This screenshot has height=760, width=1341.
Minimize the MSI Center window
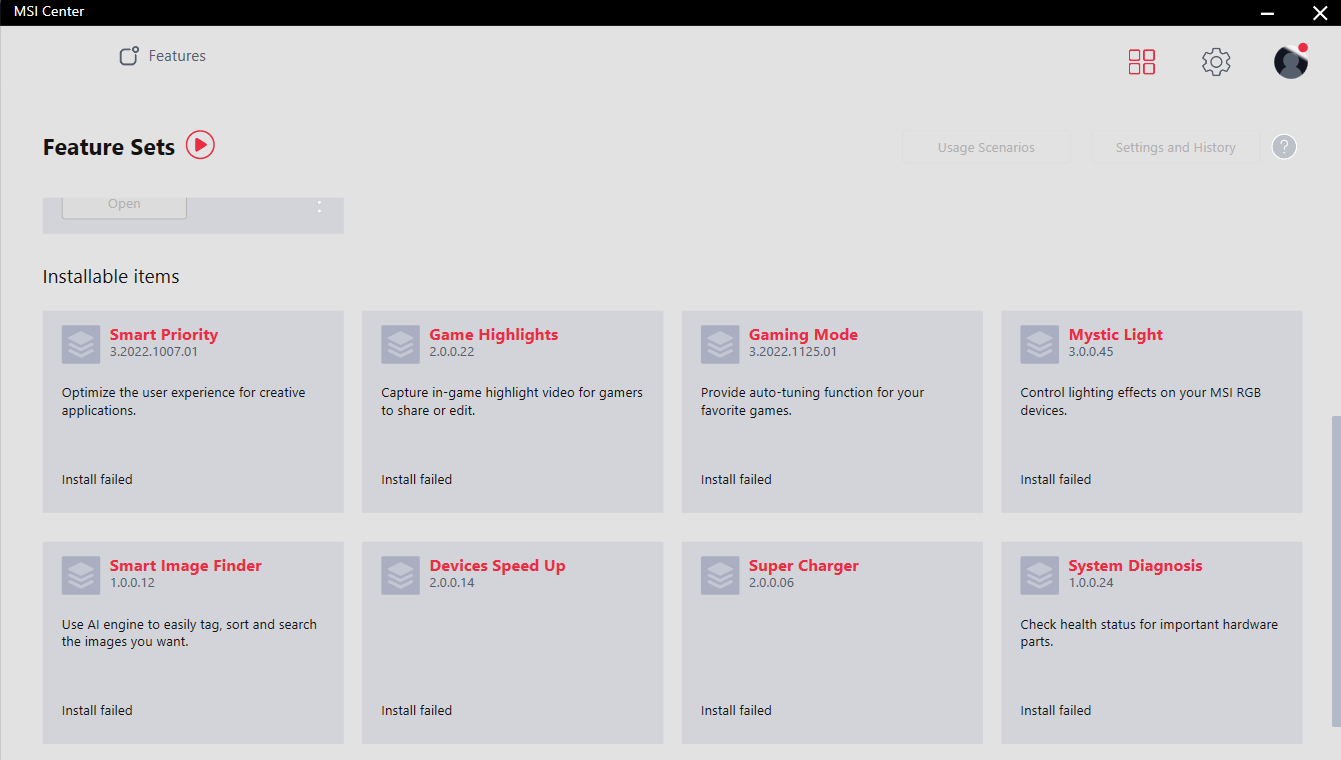coord(1268,13)
